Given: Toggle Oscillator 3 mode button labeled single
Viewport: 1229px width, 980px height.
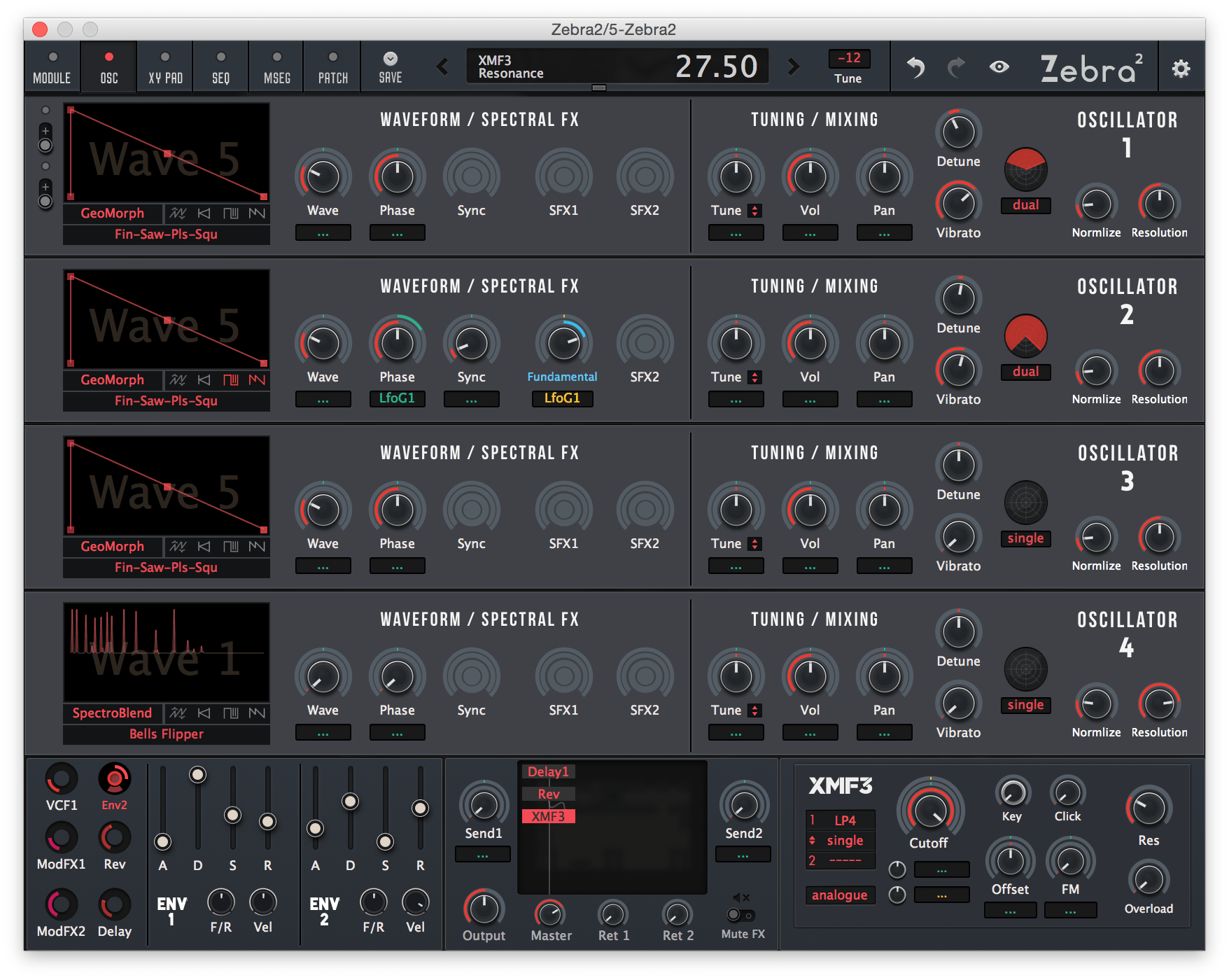Looking at the screenshot, I should pos(1025,538).
